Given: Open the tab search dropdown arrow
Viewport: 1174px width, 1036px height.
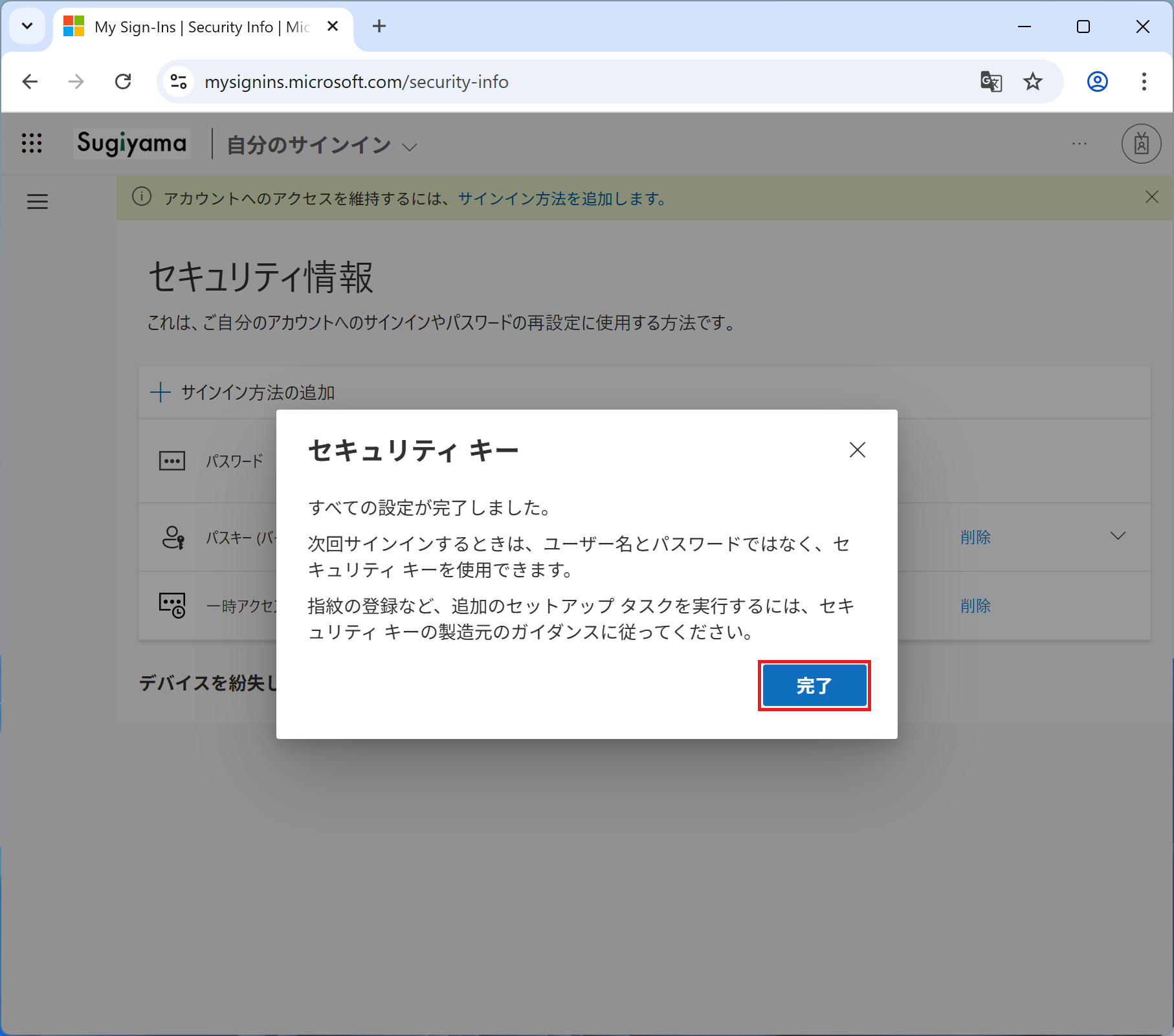Looking at the screenshot, I should [x=27, y=27].
